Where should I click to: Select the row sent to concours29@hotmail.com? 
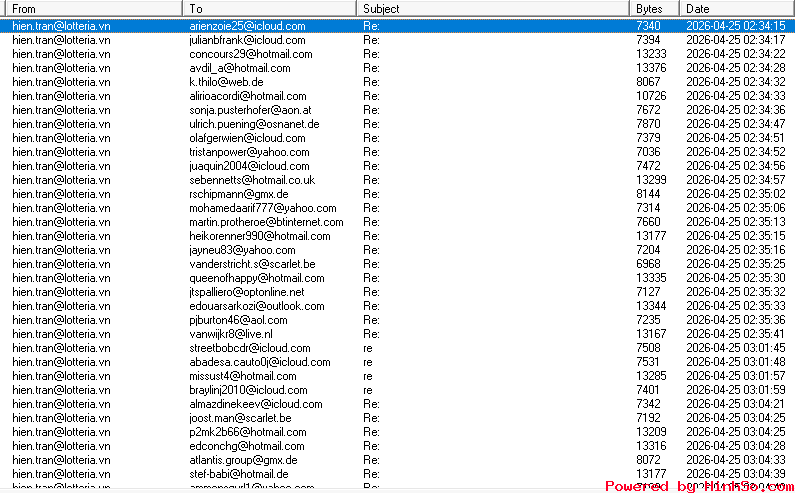[398, 54]
